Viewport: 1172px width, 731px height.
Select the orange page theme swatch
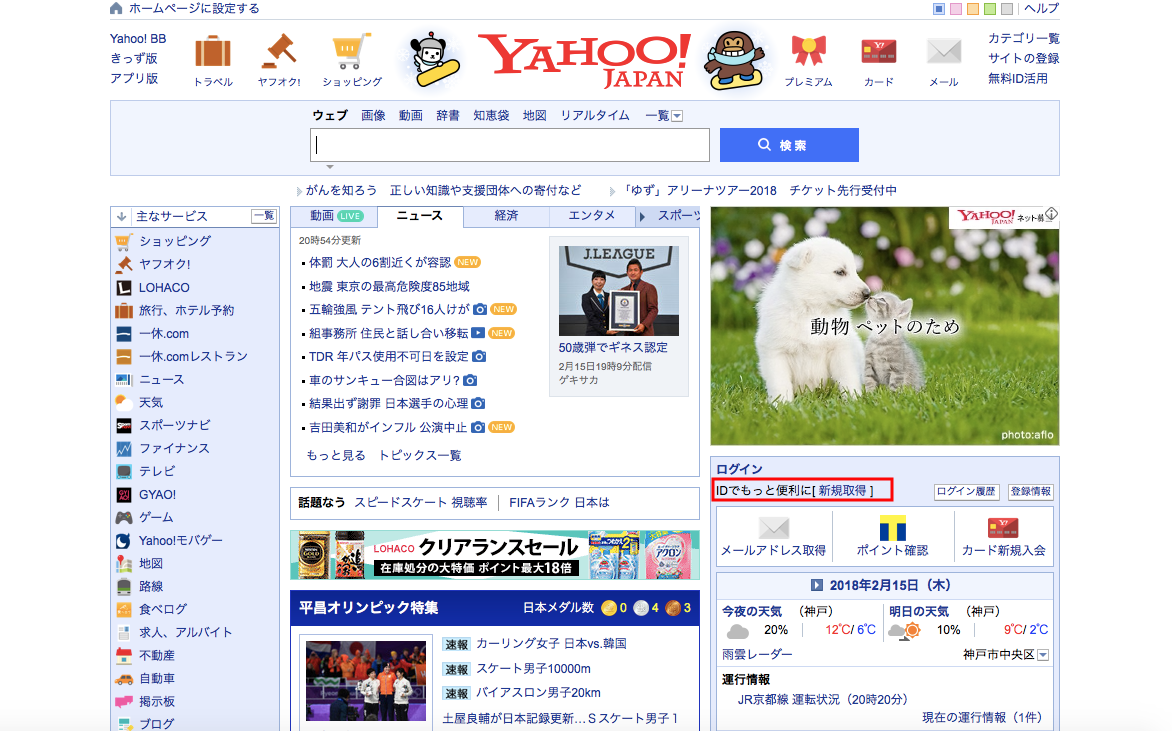click(x=973, y=9)
